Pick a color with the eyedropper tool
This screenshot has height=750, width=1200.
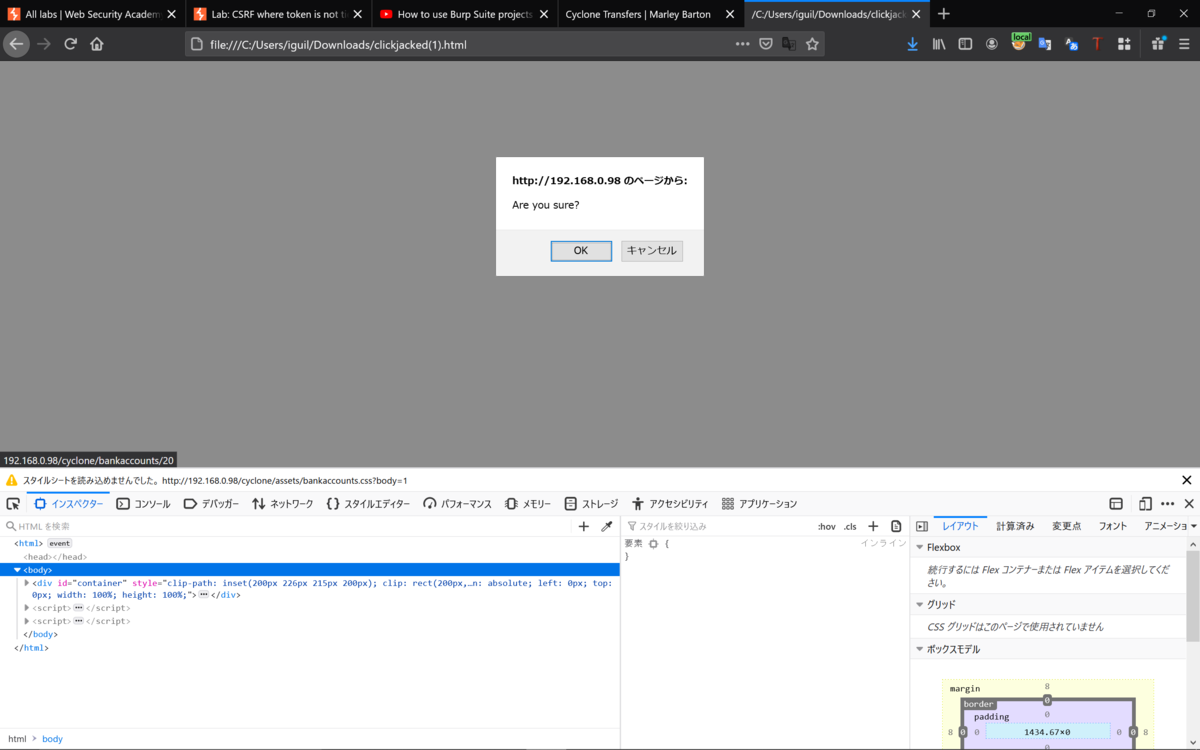coord(606,526)
